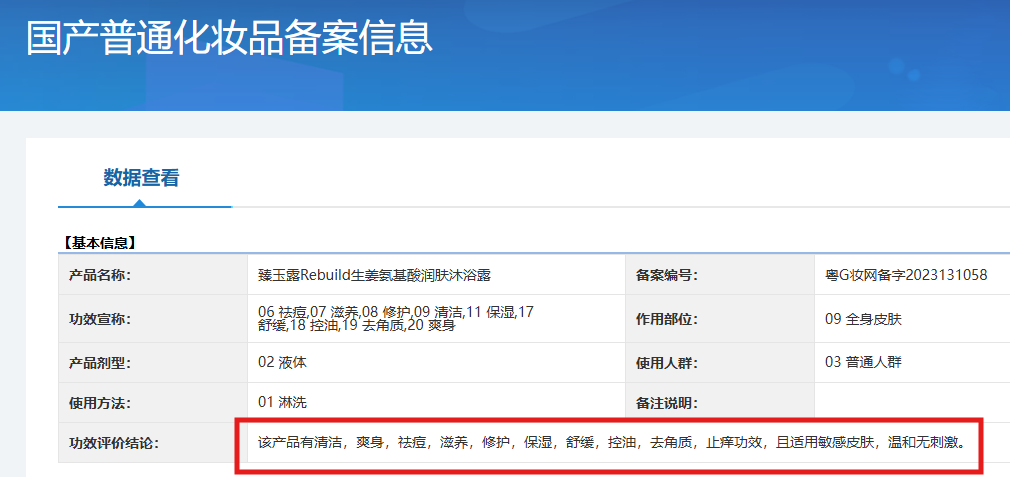Click the triangle marker under 数据查看 tab
This screenshot has width=1010, height=477.
pos(139,203)
